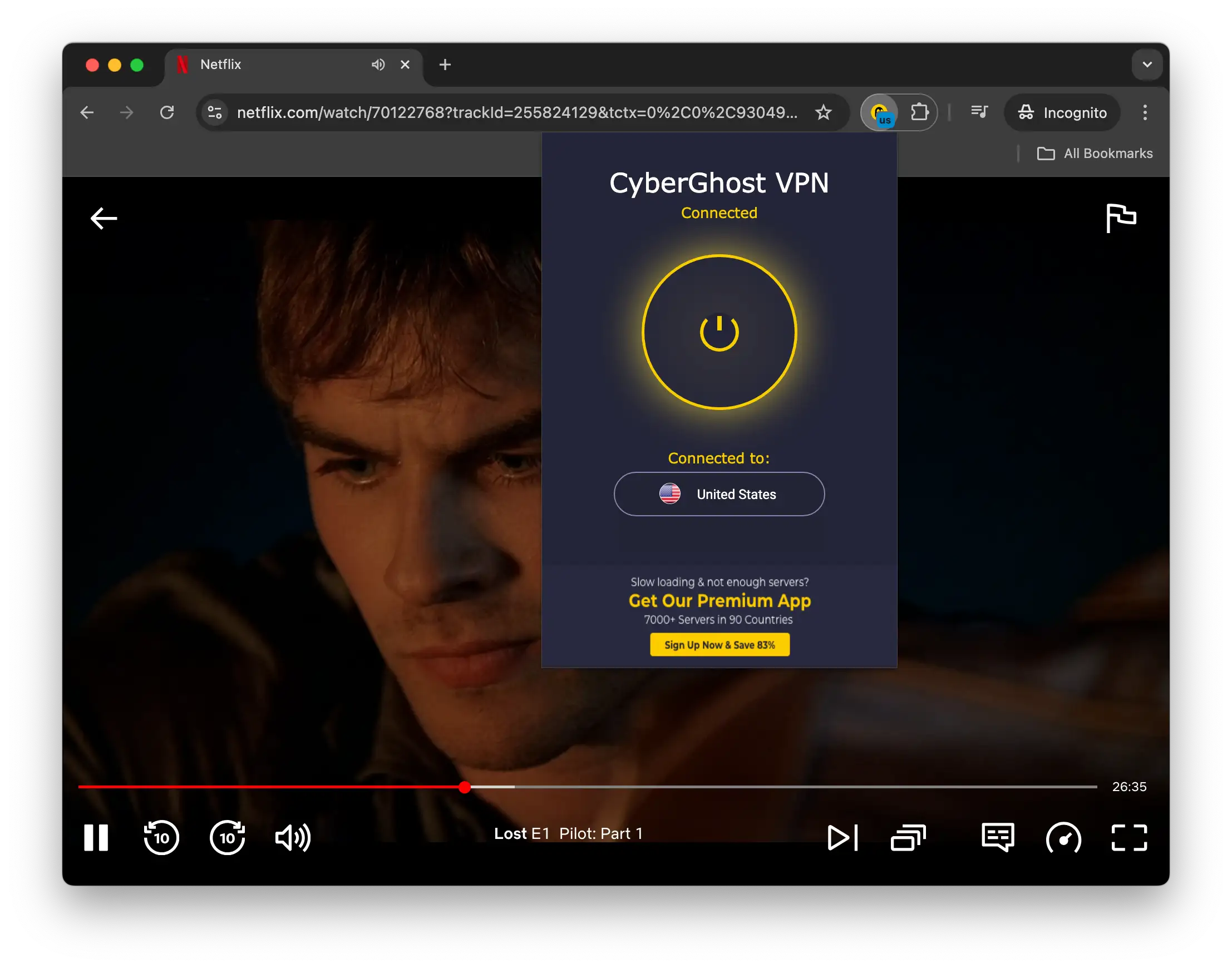Screen dimensions: 1232x968
Task: Click the cast/screen mirroring icon
Action: coord(908,838)
